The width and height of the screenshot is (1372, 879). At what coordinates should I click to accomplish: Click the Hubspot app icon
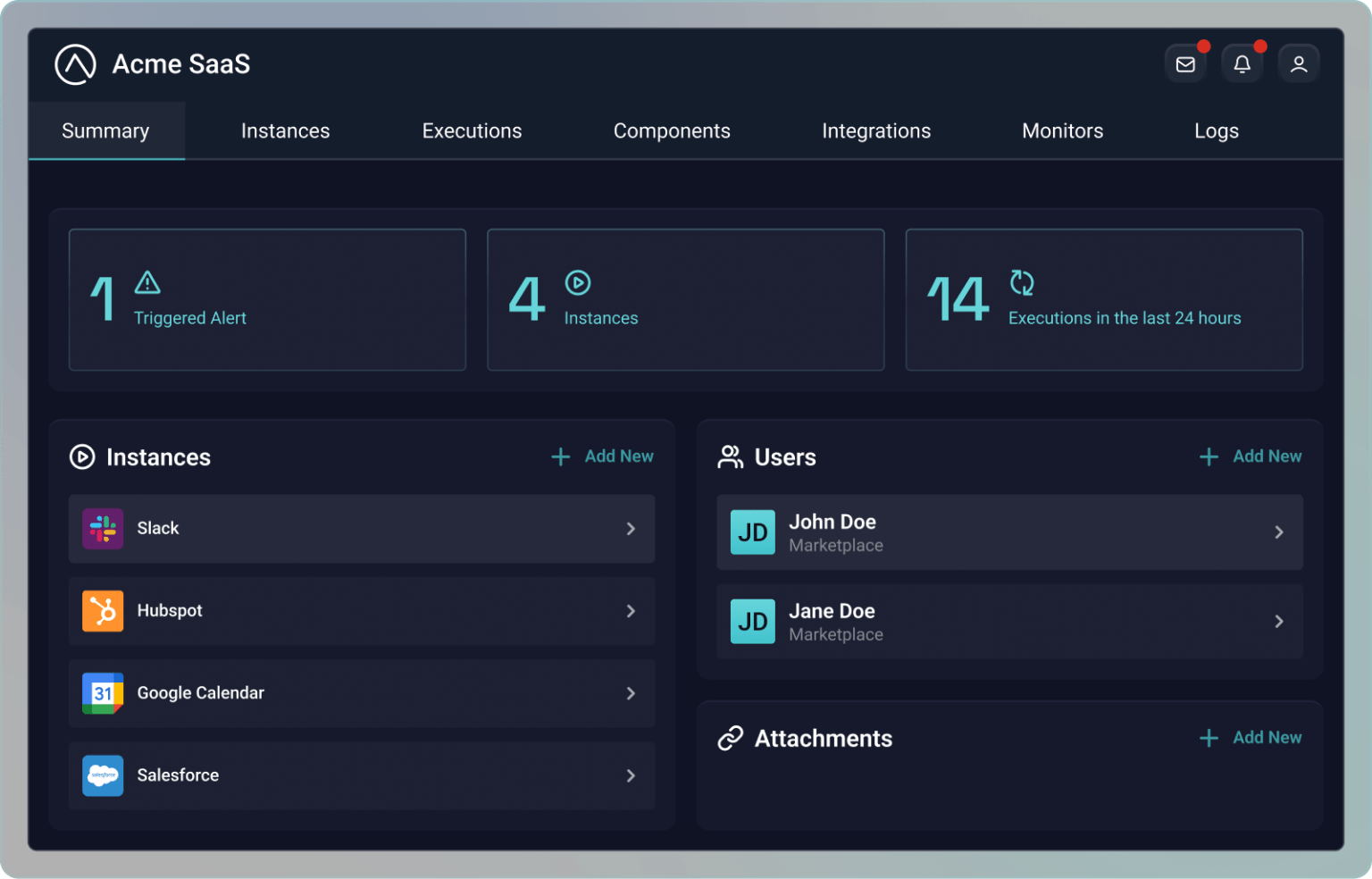pyautogui.click(x=103, y=611)
